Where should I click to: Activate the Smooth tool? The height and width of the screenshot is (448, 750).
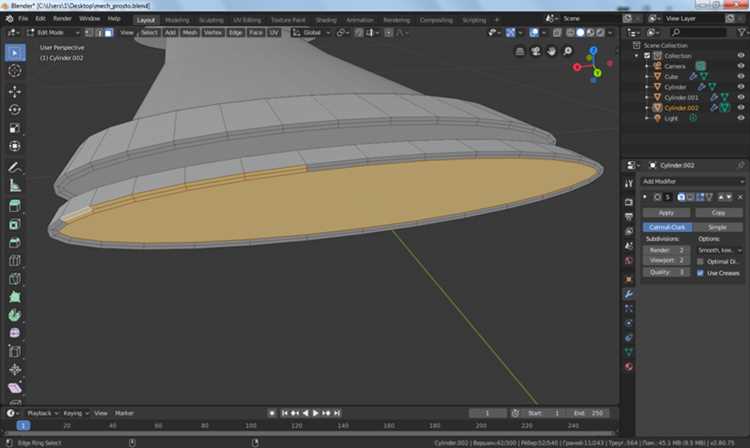click(15, 333)
